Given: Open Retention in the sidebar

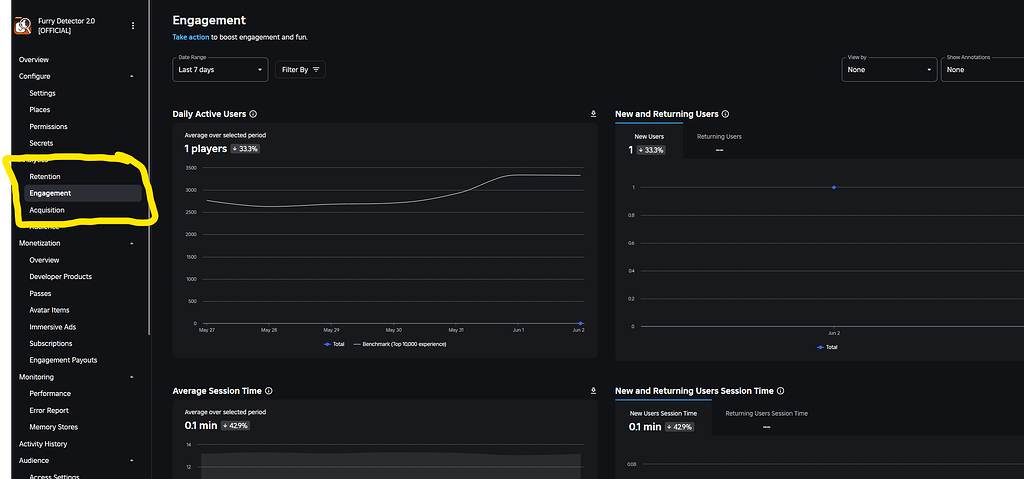Looking at the screenshot, I should tap(45, 176).
